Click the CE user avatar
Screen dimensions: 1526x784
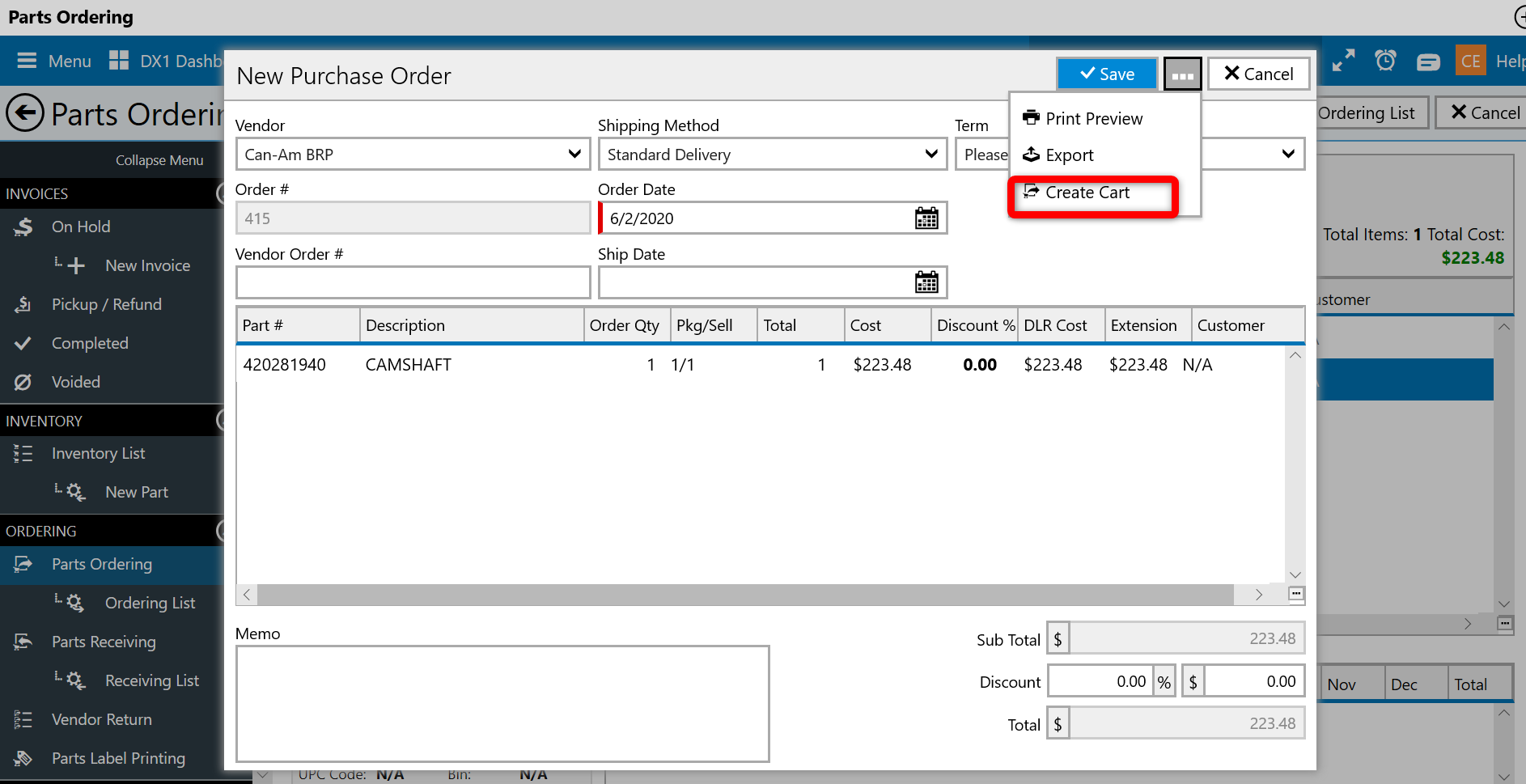point(1470,61)
